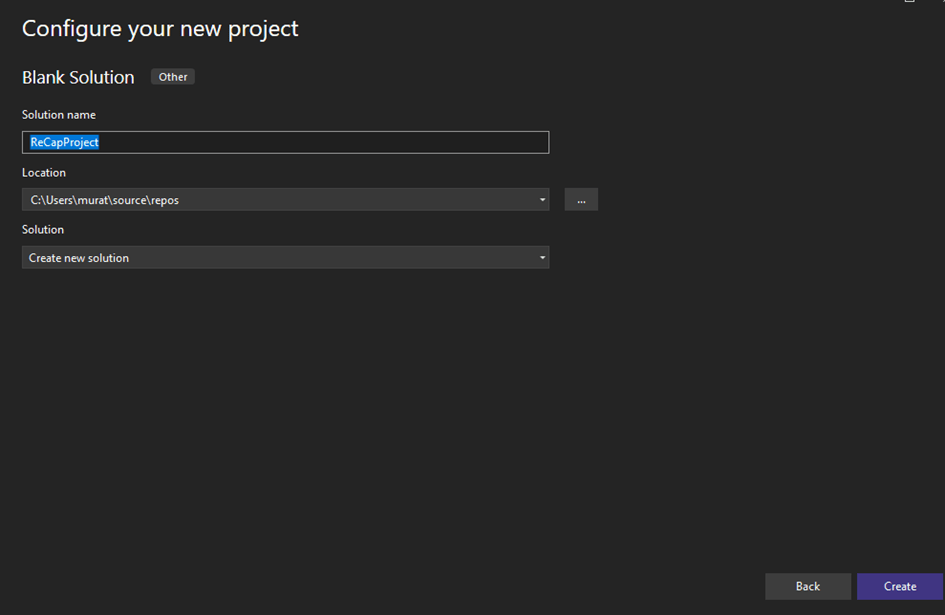The height and width of the screenshot is (615, 945).
Task: Select the Other tag badge
Action: pyautogui.click(x=173, y=77)
